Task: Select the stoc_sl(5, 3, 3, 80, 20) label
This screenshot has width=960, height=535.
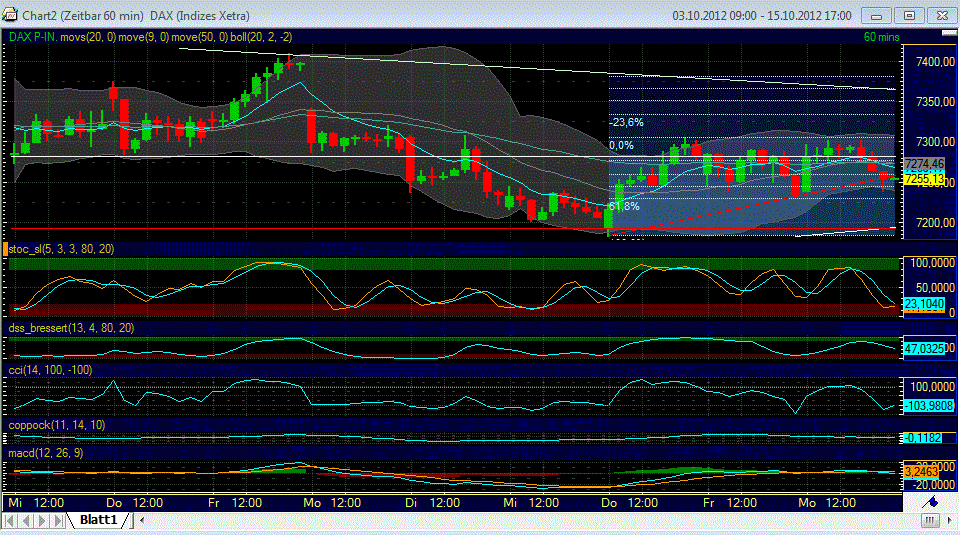Action: pos(61,249)
